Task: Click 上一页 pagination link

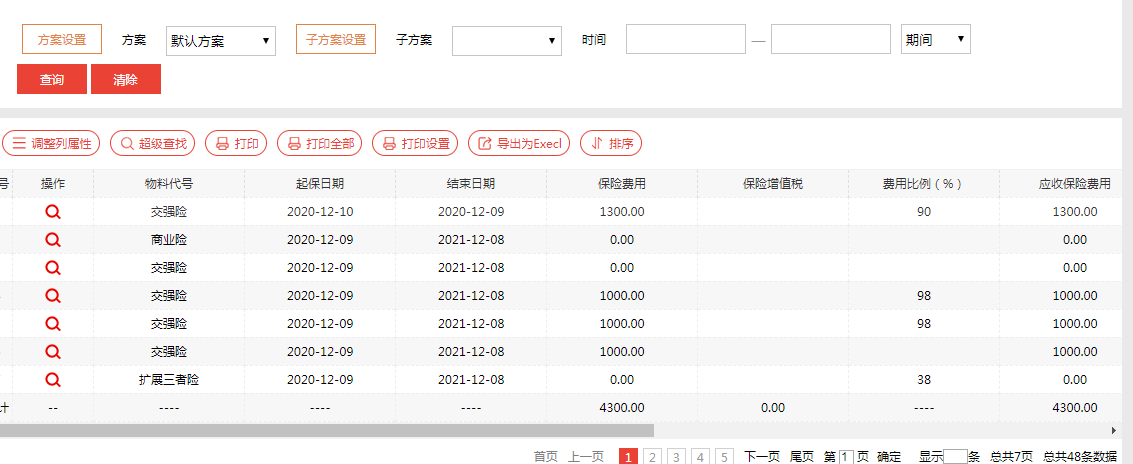Action: pyautogui.click(x=586, y=457)
